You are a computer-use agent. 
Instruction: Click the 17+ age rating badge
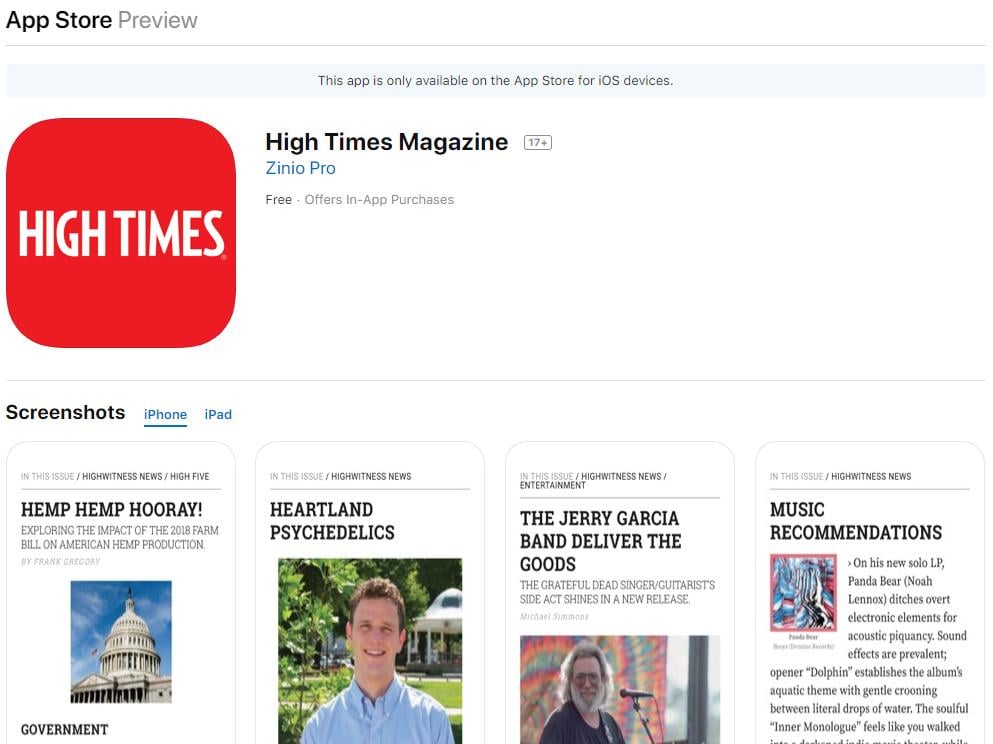(538, 142)
